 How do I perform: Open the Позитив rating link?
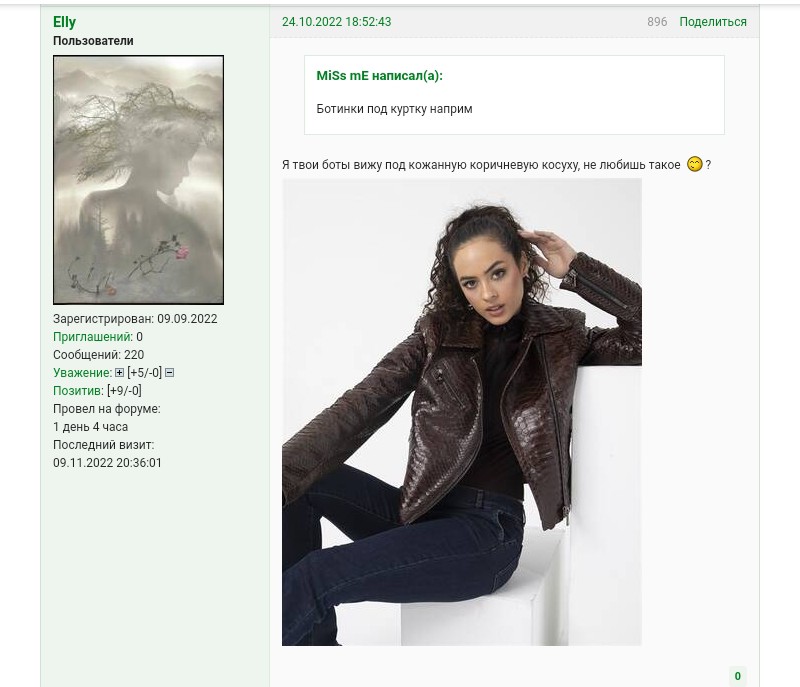[78, 391]
